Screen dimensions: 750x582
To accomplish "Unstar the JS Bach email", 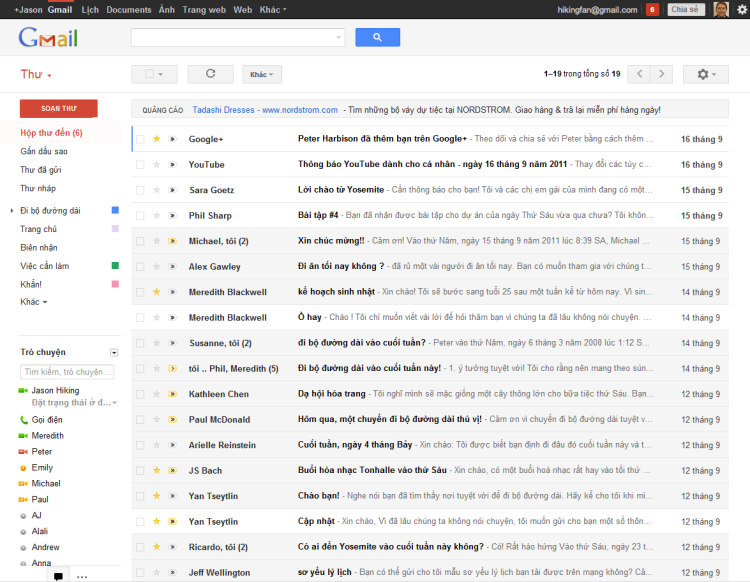I will click(x=156, y=471).
